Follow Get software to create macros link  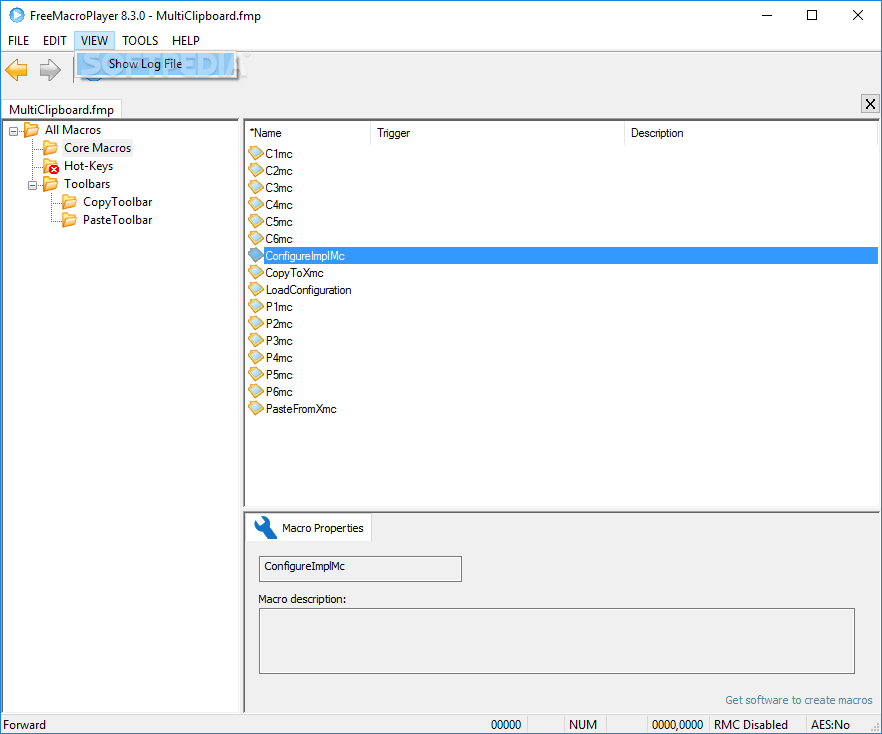coord(798,700)
